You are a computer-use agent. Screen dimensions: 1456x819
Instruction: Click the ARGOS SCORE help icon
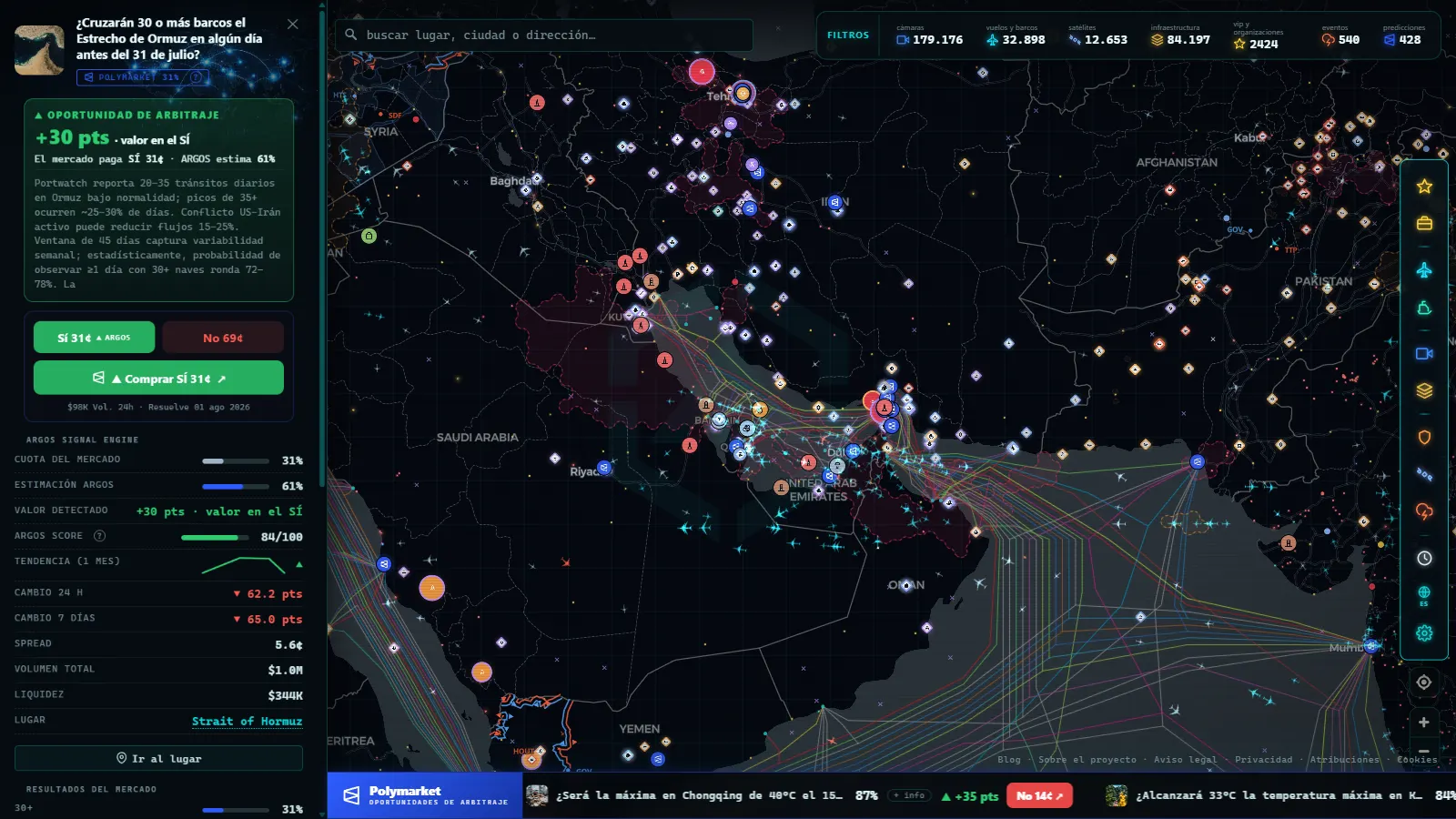point(100,536)
